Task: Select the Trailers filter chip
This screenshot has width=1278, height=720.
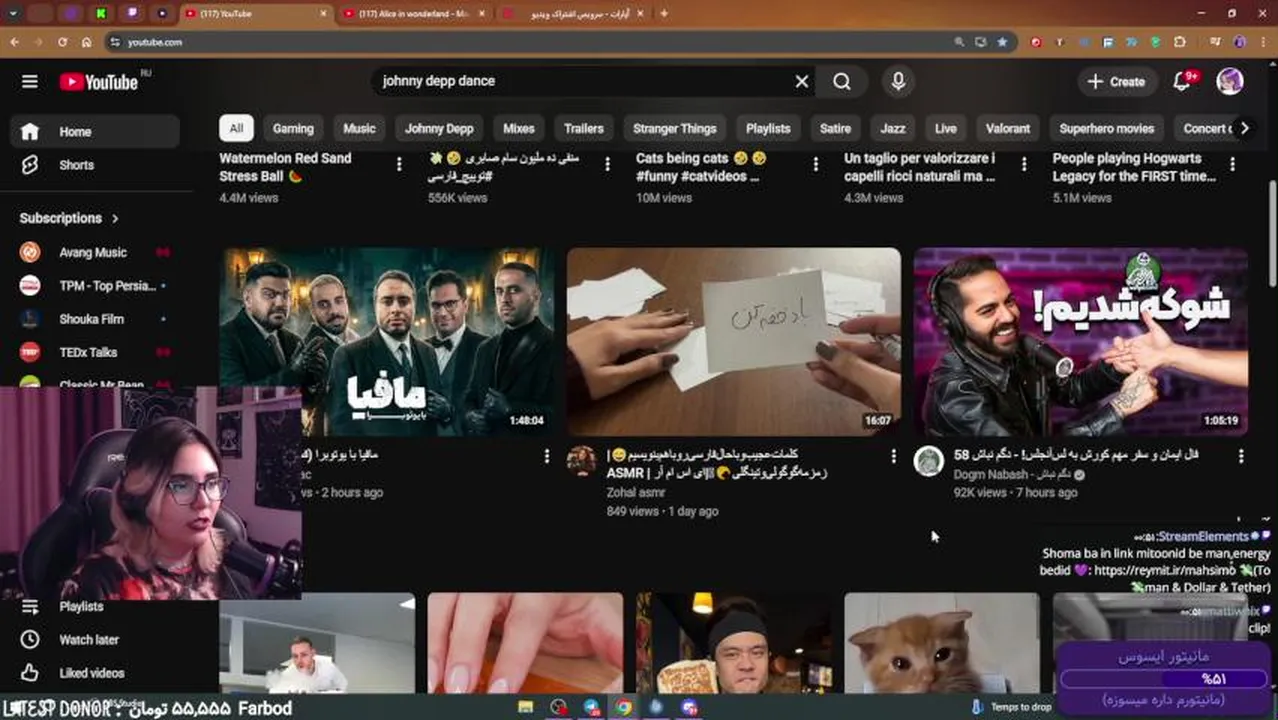Action: point(583,128)
